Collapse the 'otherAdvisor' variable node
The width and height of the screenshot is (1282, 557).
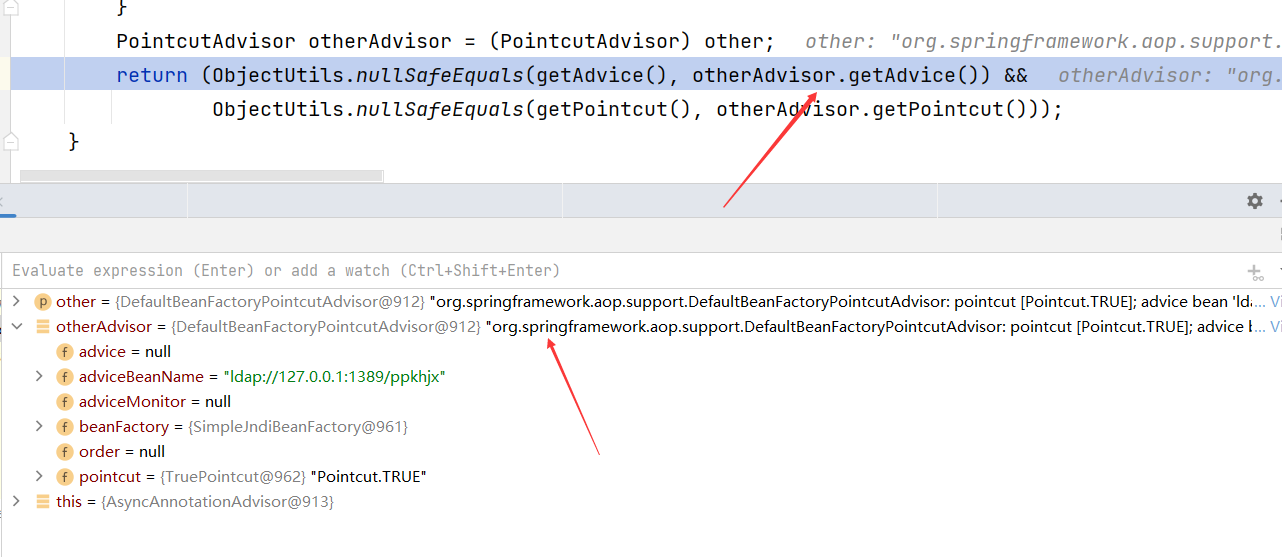[x=16, y=326]
